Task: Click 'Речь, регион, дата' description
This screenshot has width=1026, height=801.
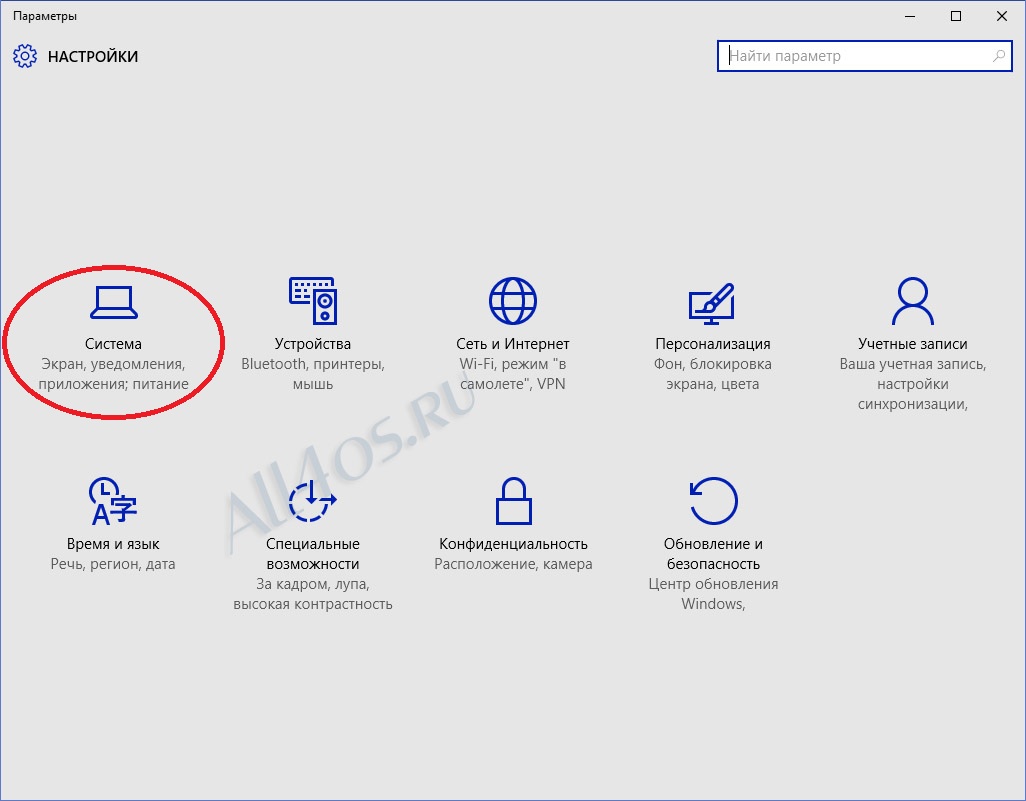Action: pyautogui.click(x=113, y=564)
